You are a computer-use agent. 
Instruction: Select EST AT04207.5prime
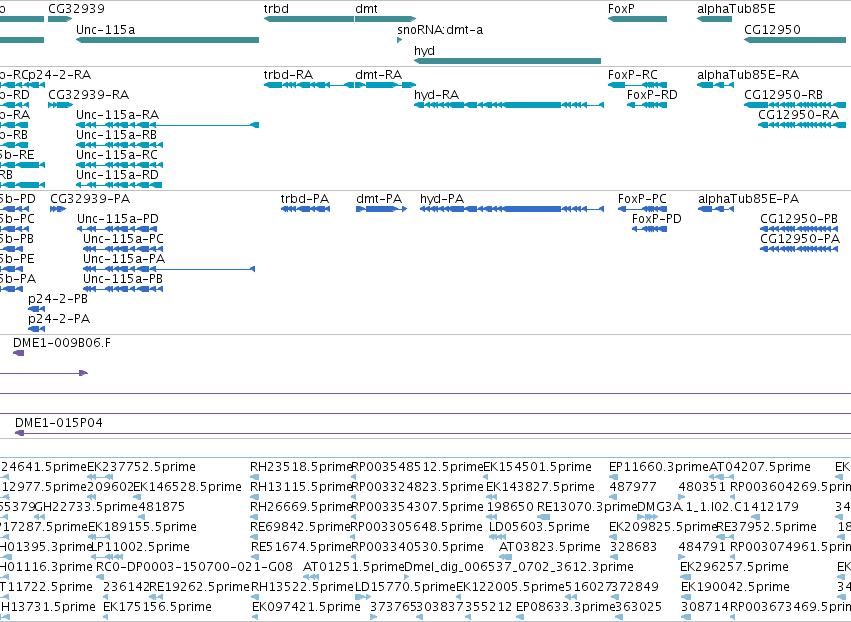click(760, 467)
